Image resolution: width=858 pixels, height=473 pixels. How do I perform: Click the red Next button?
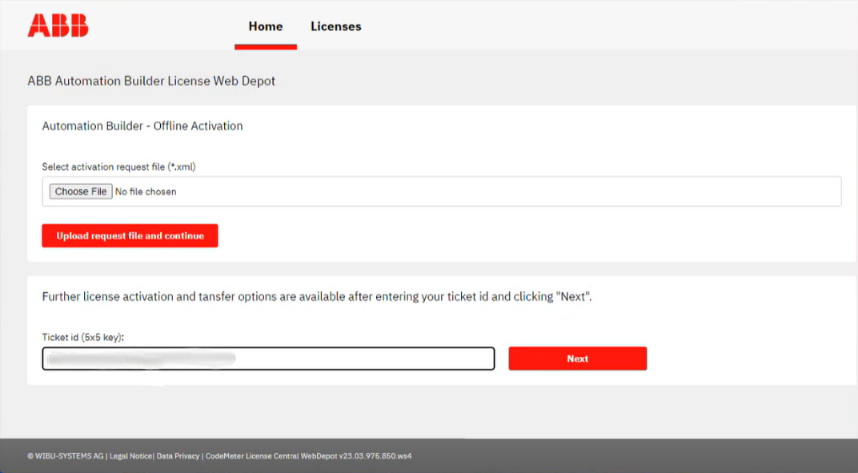coord(577,359)
